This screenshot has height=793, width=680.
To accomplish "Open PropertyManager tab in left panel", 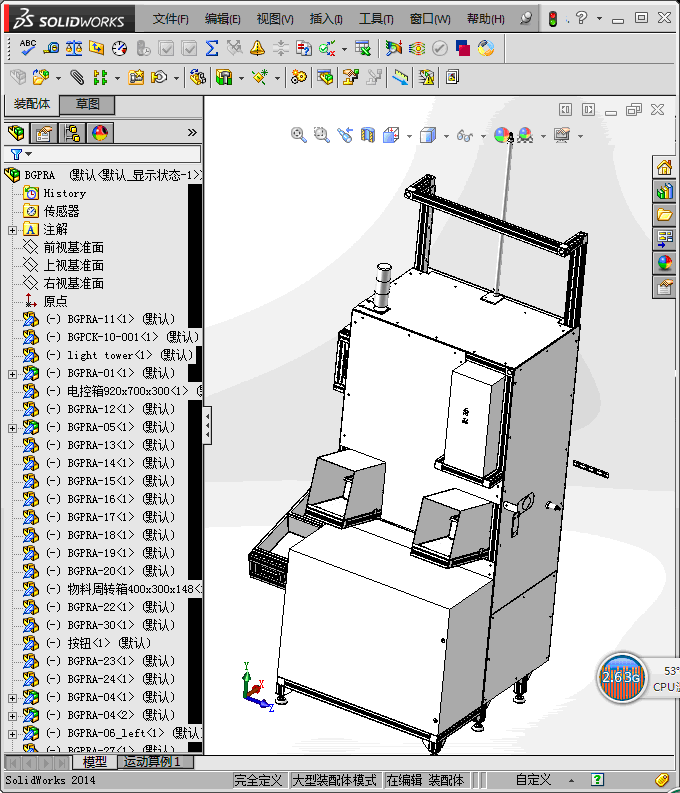I will pos(44,133).
